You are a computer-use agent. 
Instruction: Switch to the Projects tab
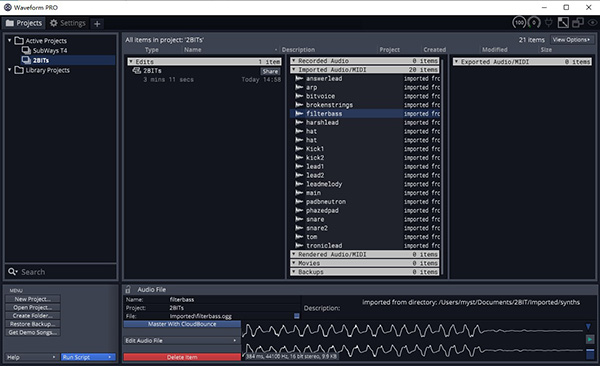tap(24, 23)
